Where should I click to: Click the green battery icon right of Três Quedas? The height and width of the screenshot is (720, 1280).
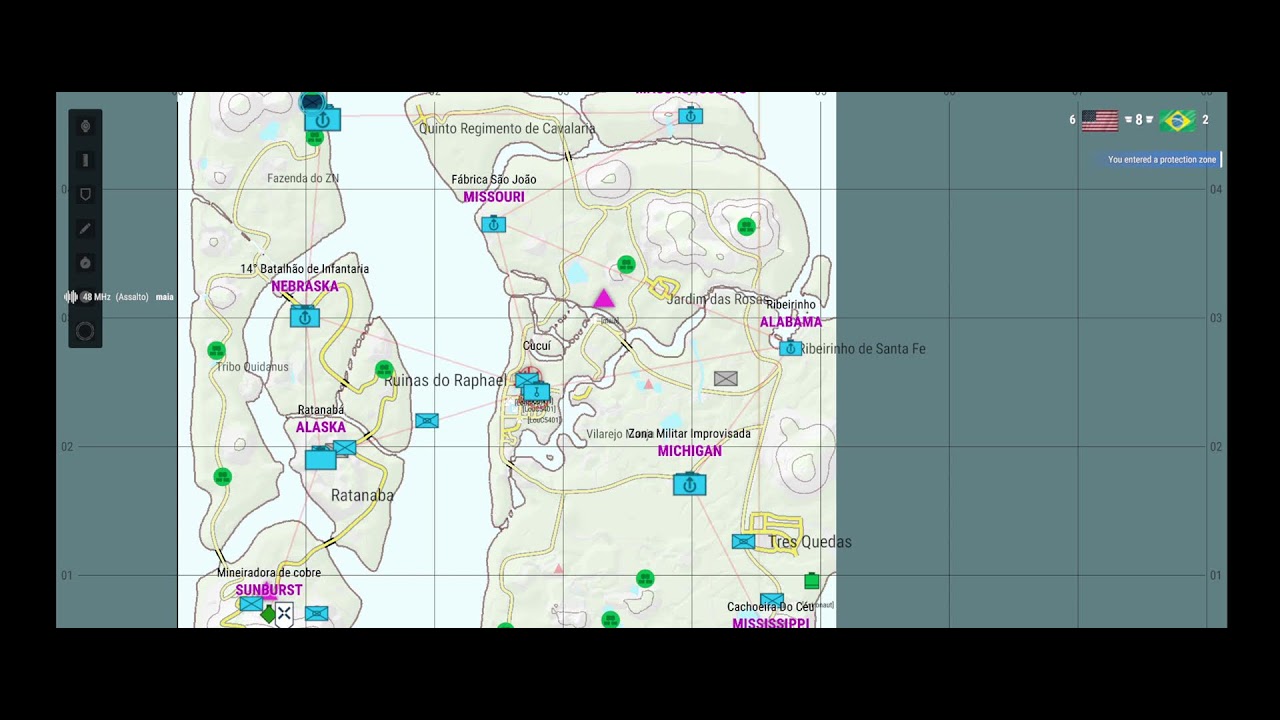pyautogui.click(x=811, y=580)
